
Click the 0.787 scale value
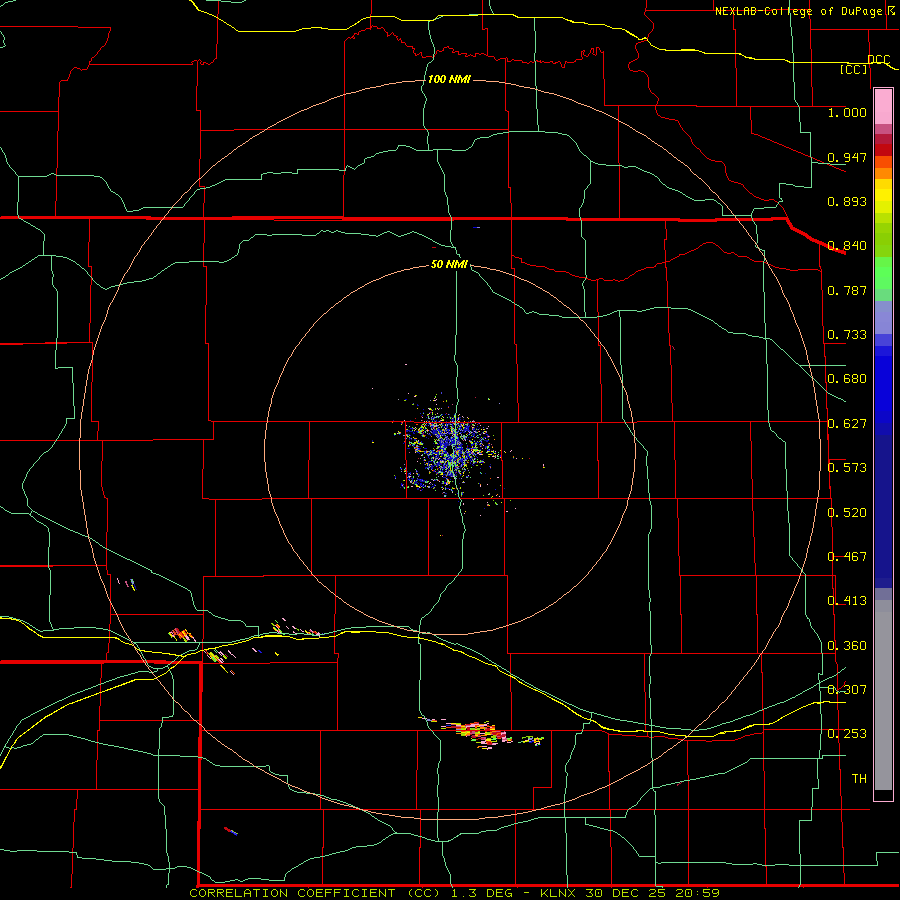[847, 290]
